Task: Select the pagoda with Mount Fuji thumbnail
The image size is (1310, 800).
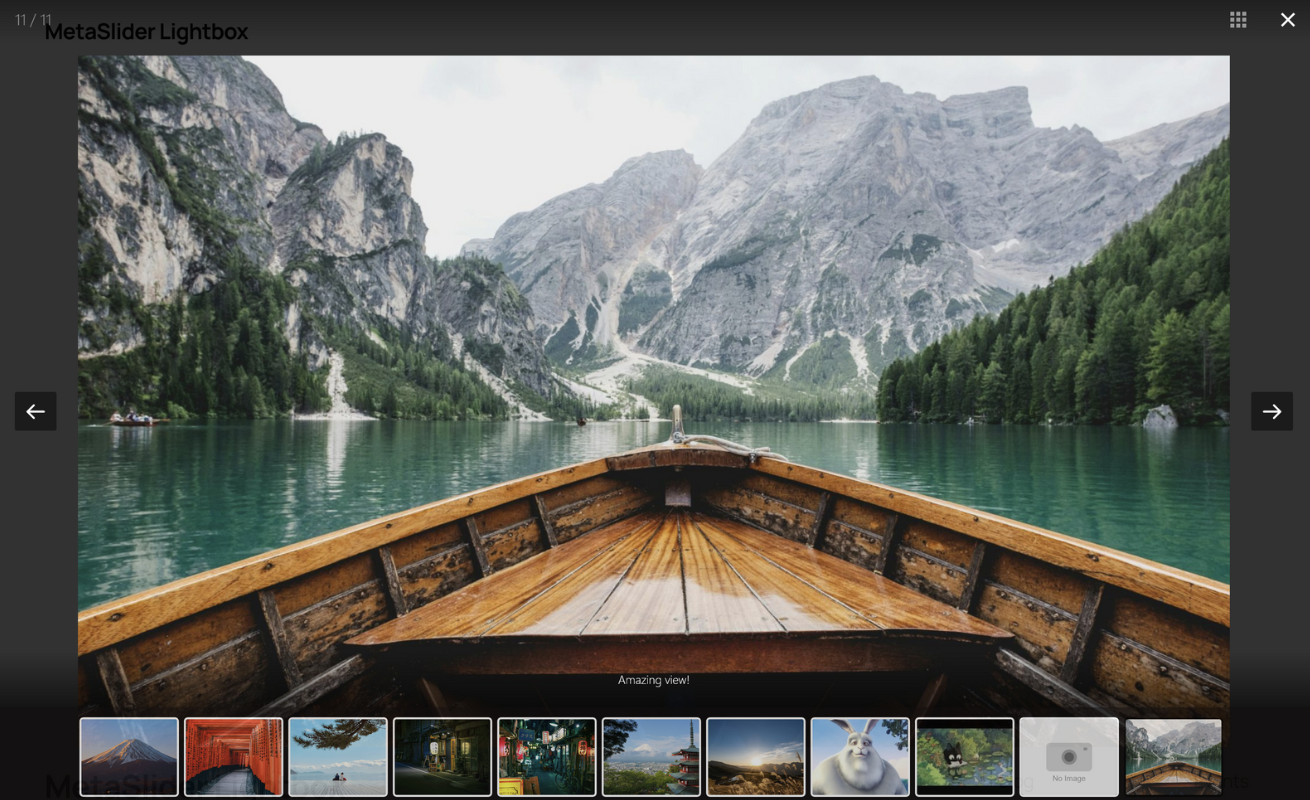Action: (x=651, y=757)
